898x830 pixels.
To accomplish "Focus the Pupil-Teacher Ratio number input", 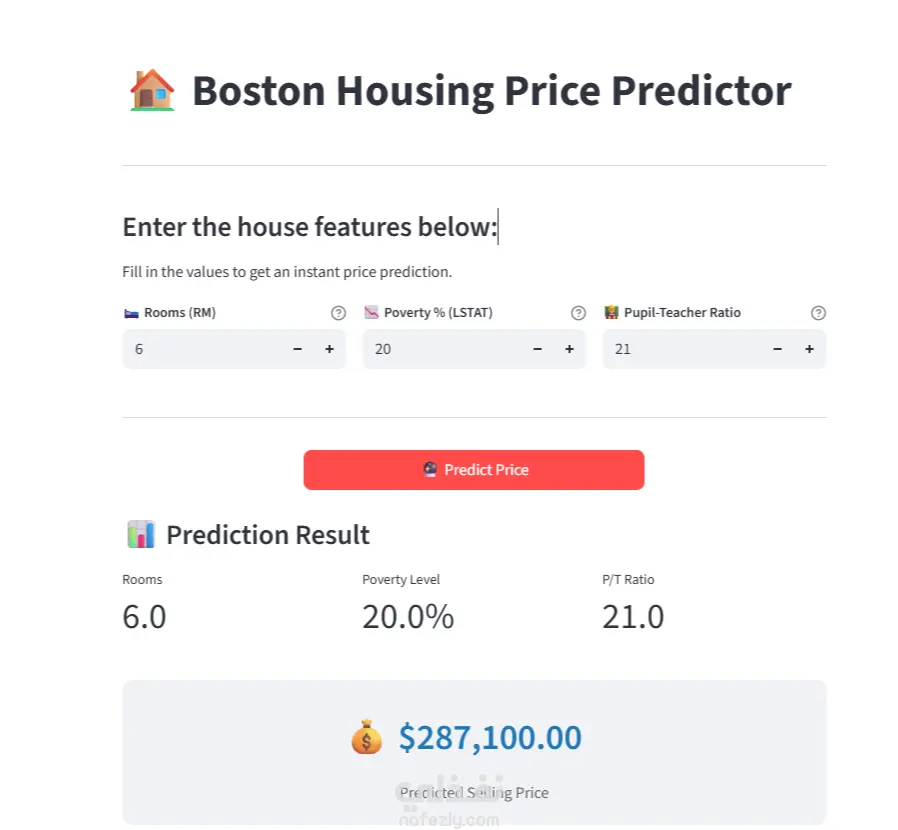I will coord(680,349).
